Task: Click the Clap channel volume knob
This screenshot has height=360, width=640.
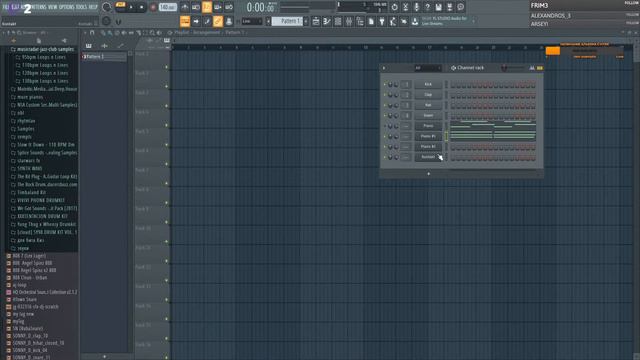Action: click(x=396, y=95)
